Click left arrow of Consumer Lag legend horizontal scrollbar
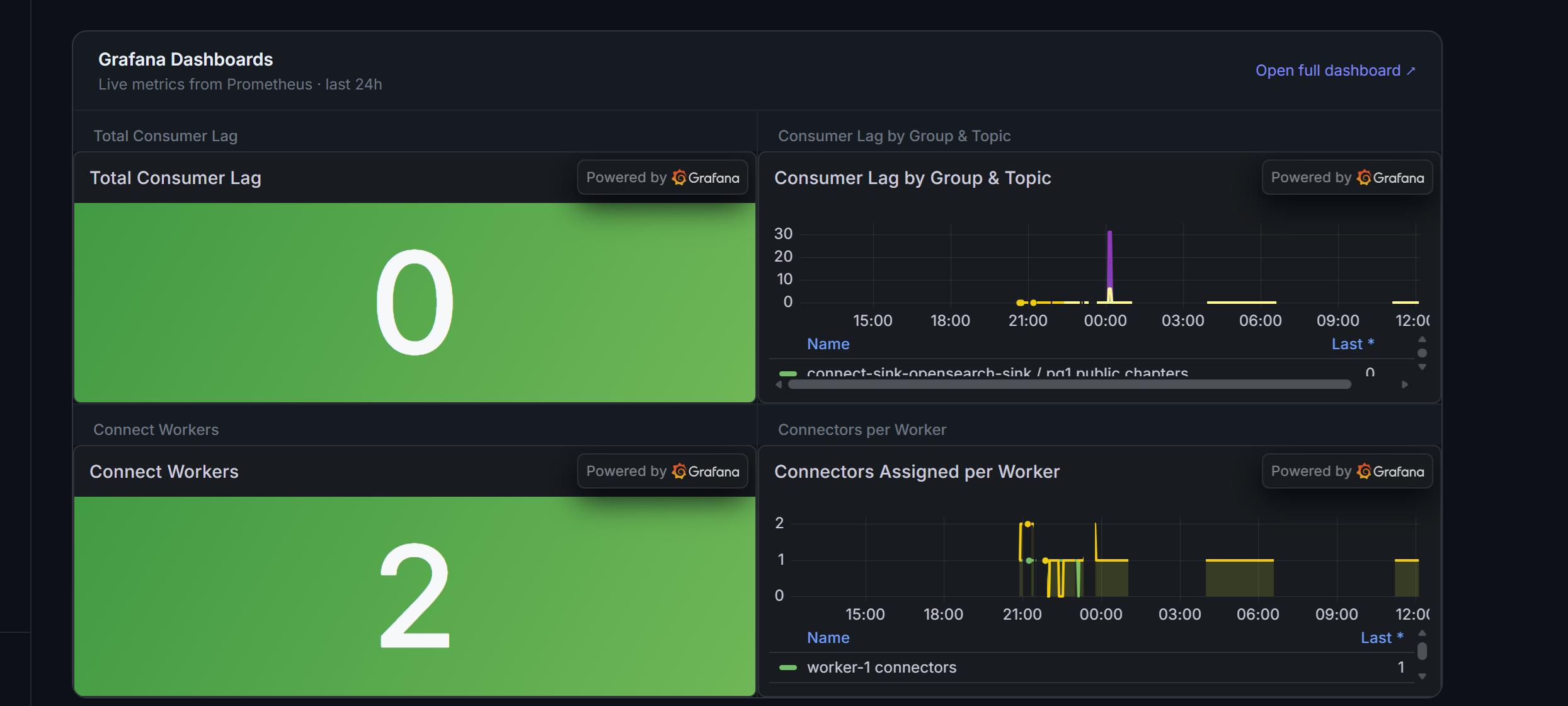 (x=779, y=385)
